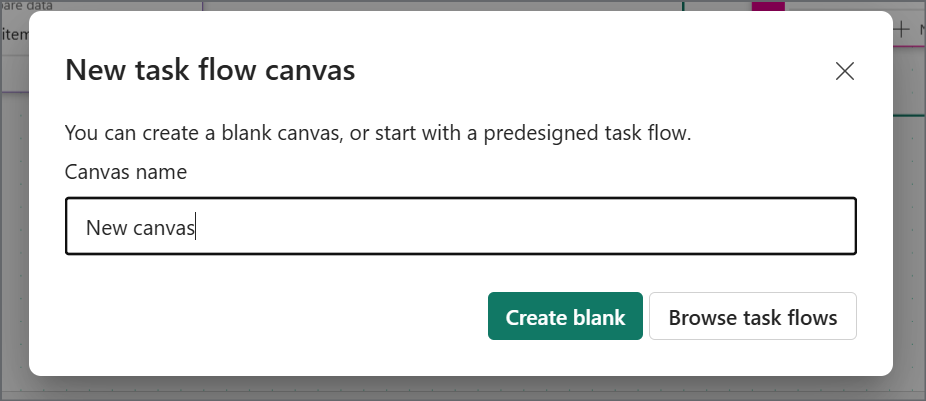Click the partial 'pare data' text at top left
Viewport: 926px width, 401px height.
pyautogui.click(x=26, y=5)
